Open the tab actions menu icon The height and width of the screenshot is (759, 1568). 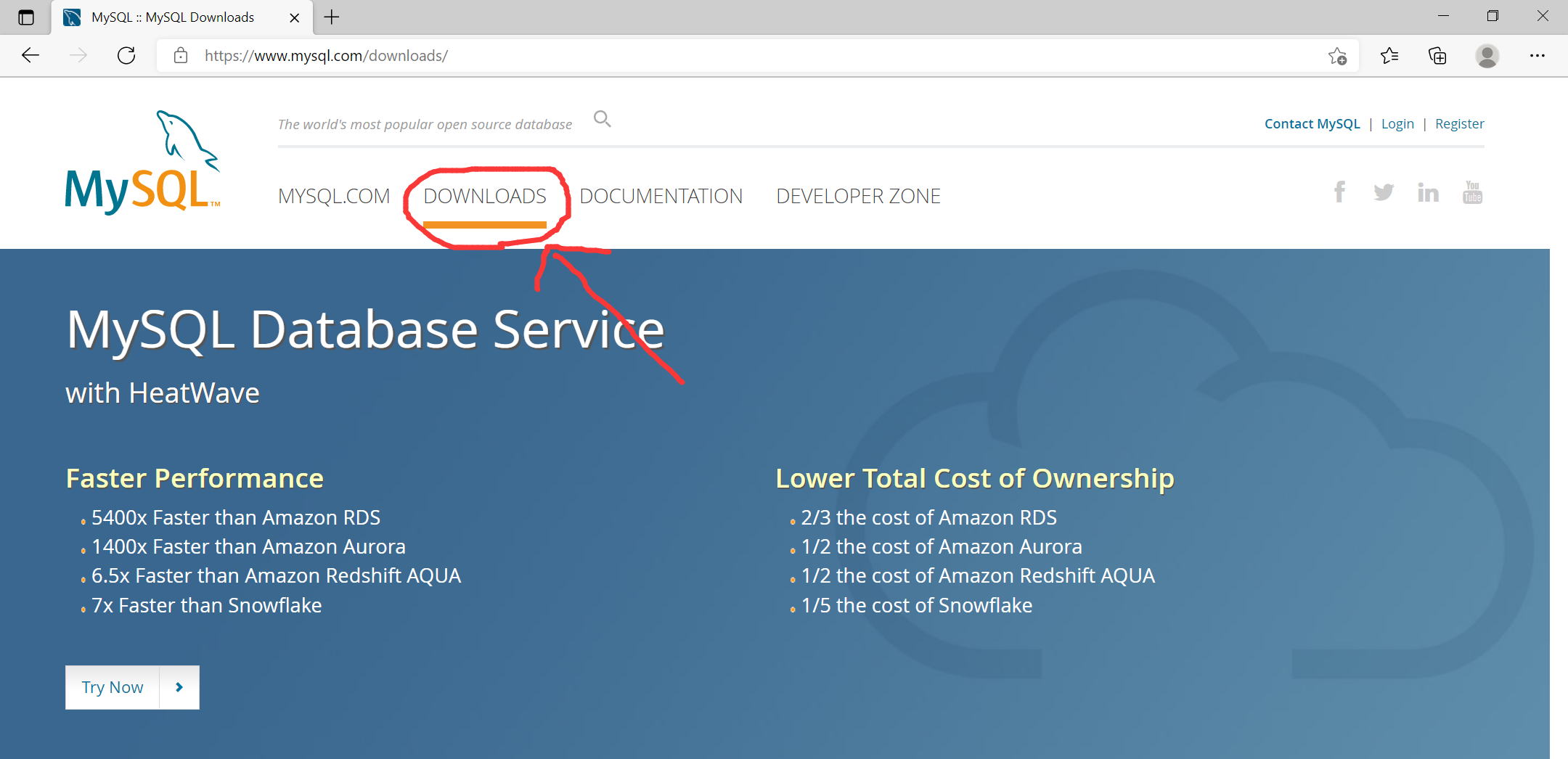pos(26,17)
